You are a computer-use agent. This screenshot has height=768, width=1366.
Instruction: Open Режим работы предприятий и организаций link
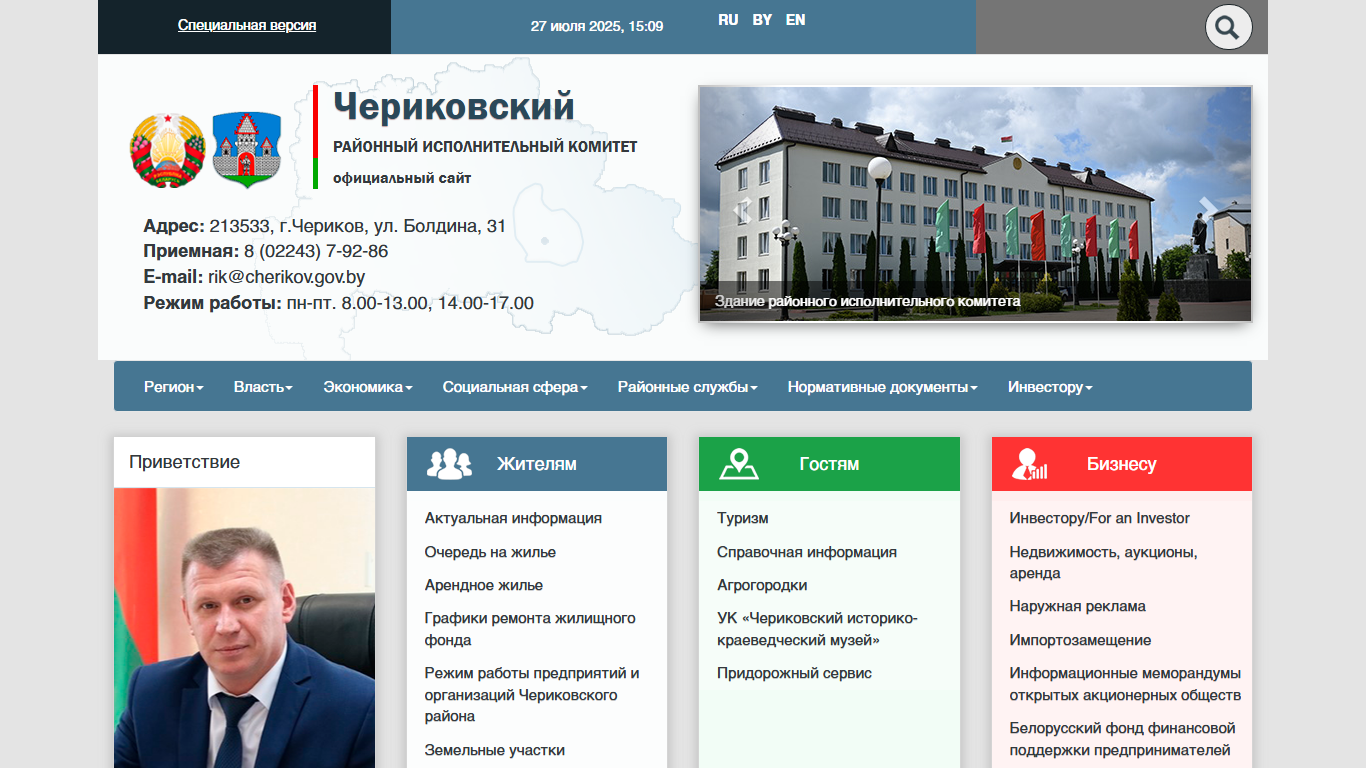(x=532, y=695)
